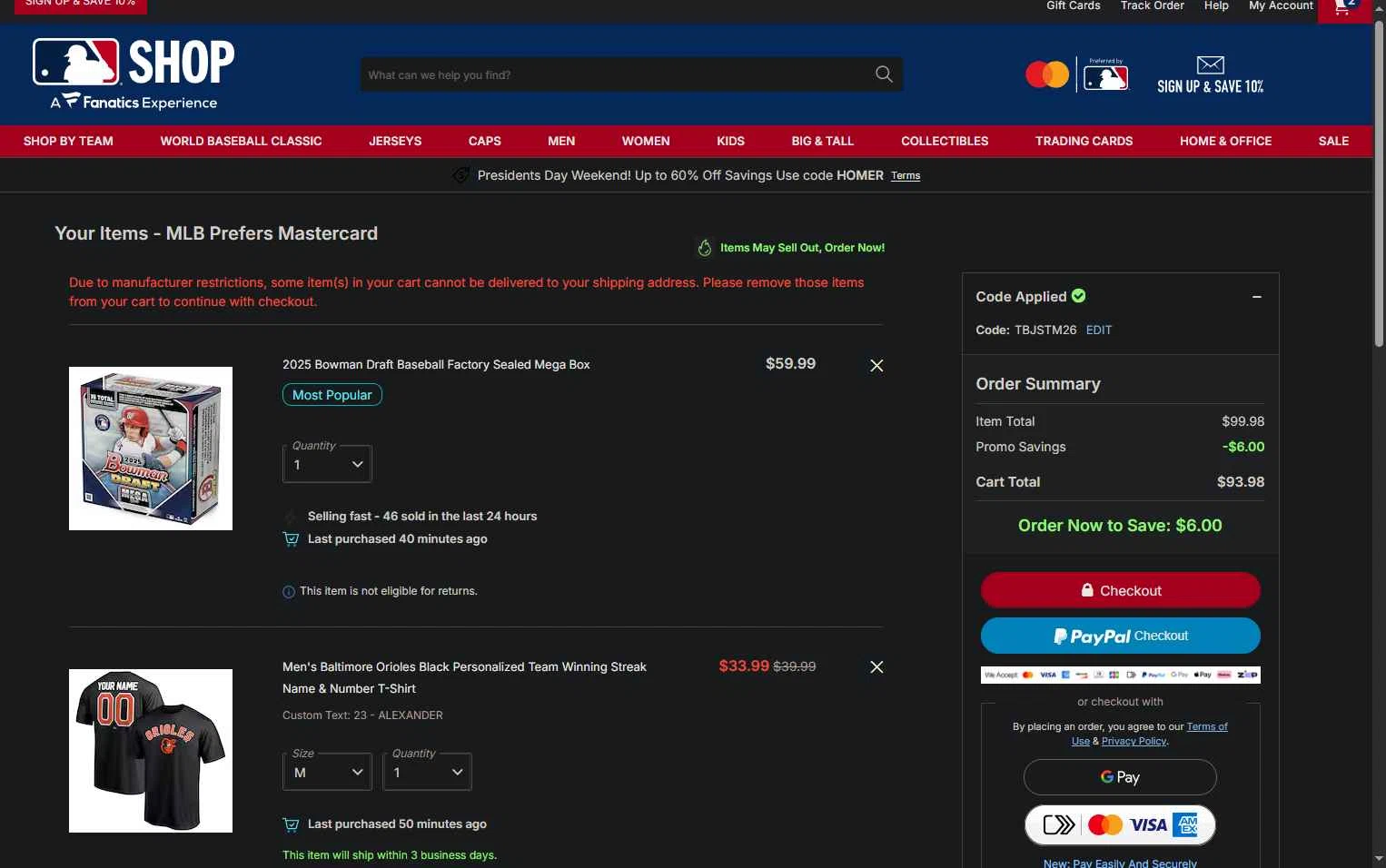Open the shopping cart icon
Screen dimensions: 1386x868
tap(1343, 7)
